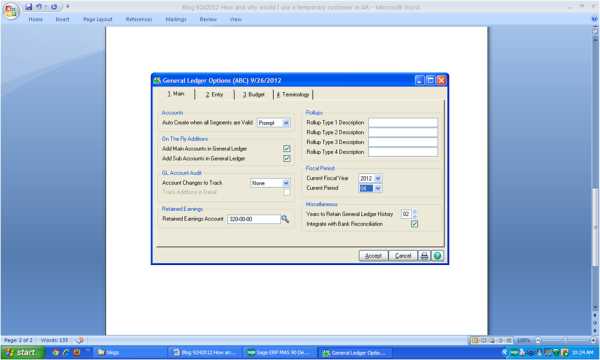Switch to General Ledger Options taskbar button
Viewport: 600px width, 360px height.
354,352
